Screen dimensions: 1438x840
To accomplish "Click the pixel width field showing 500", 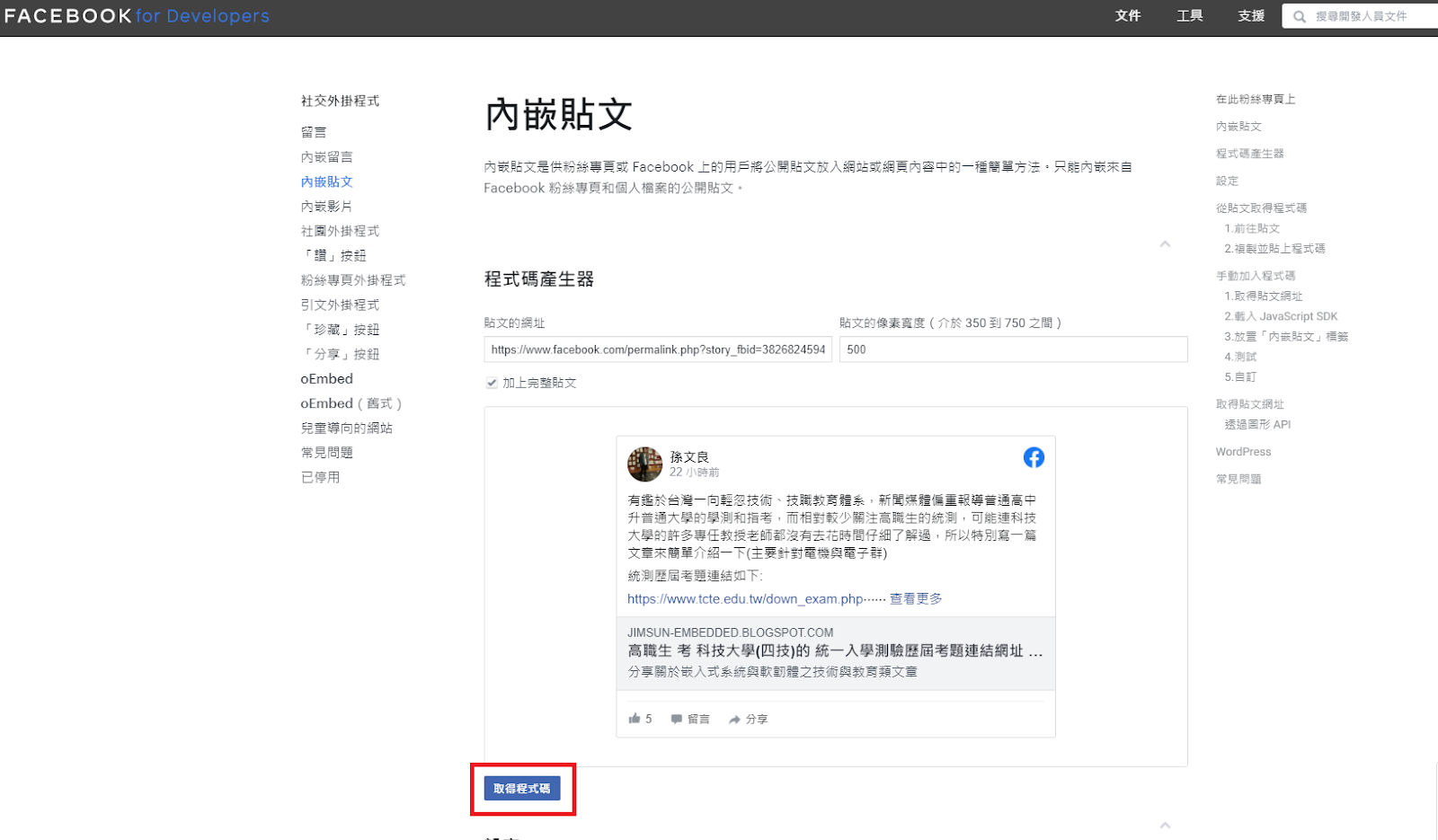I will click(1014, 349).
